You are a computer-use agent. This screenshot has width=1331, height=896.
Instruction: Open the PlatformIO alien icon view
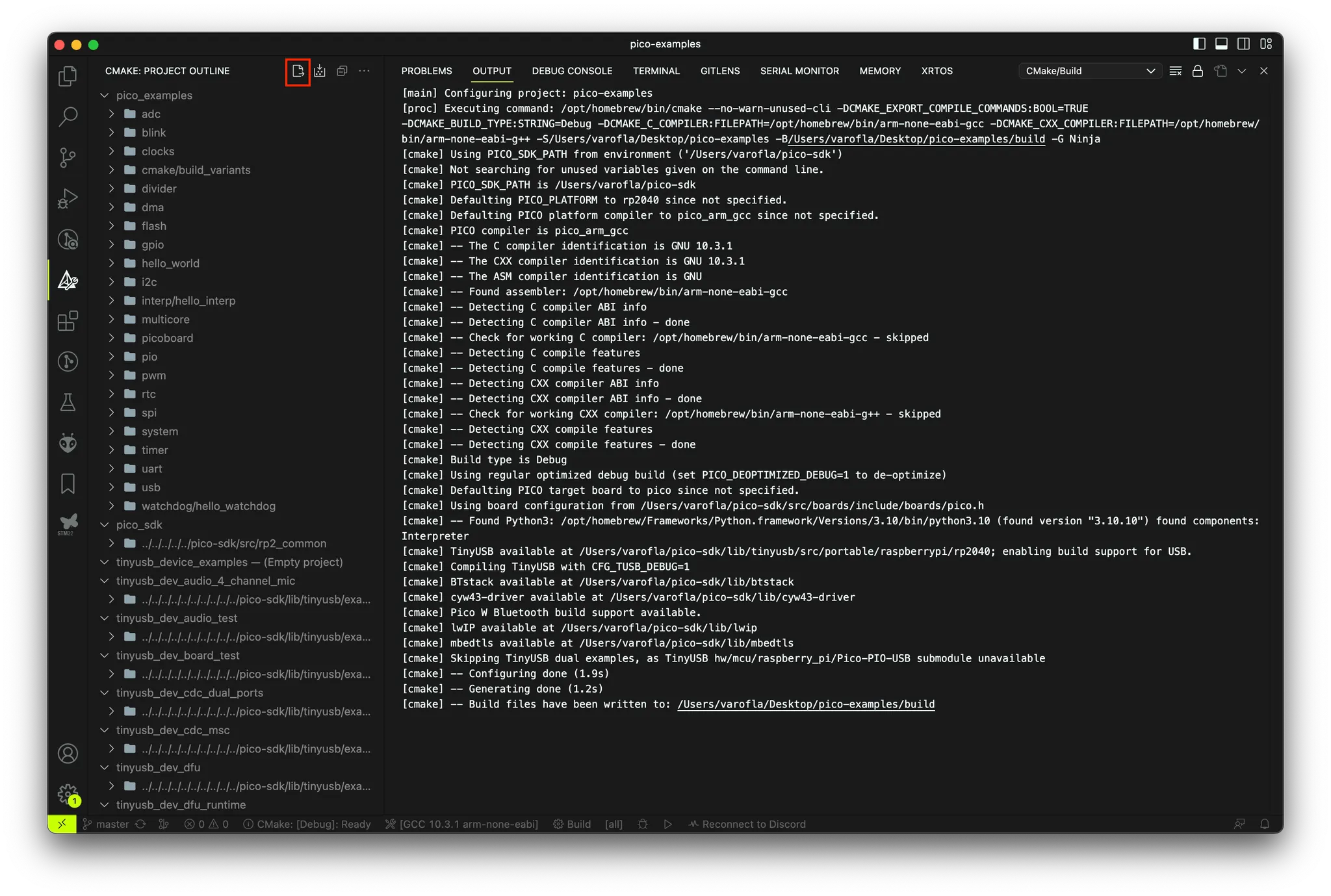click(x=68, y=443)
